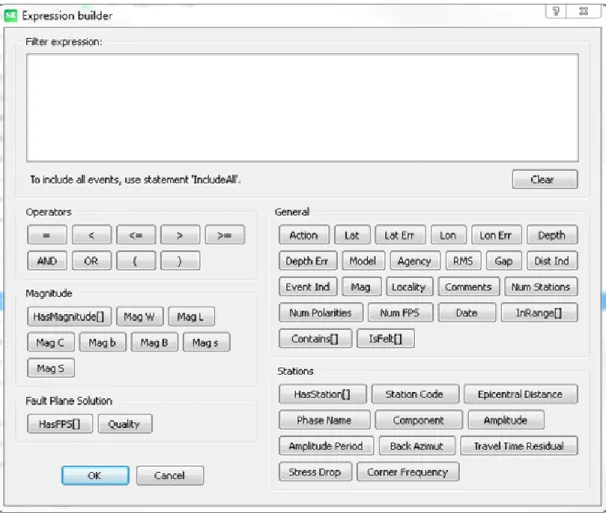Screen dimensions: 606x515
Task: Insert the less-than-or-equal operator
Action: pyautogui.click(x=136, y=235)
